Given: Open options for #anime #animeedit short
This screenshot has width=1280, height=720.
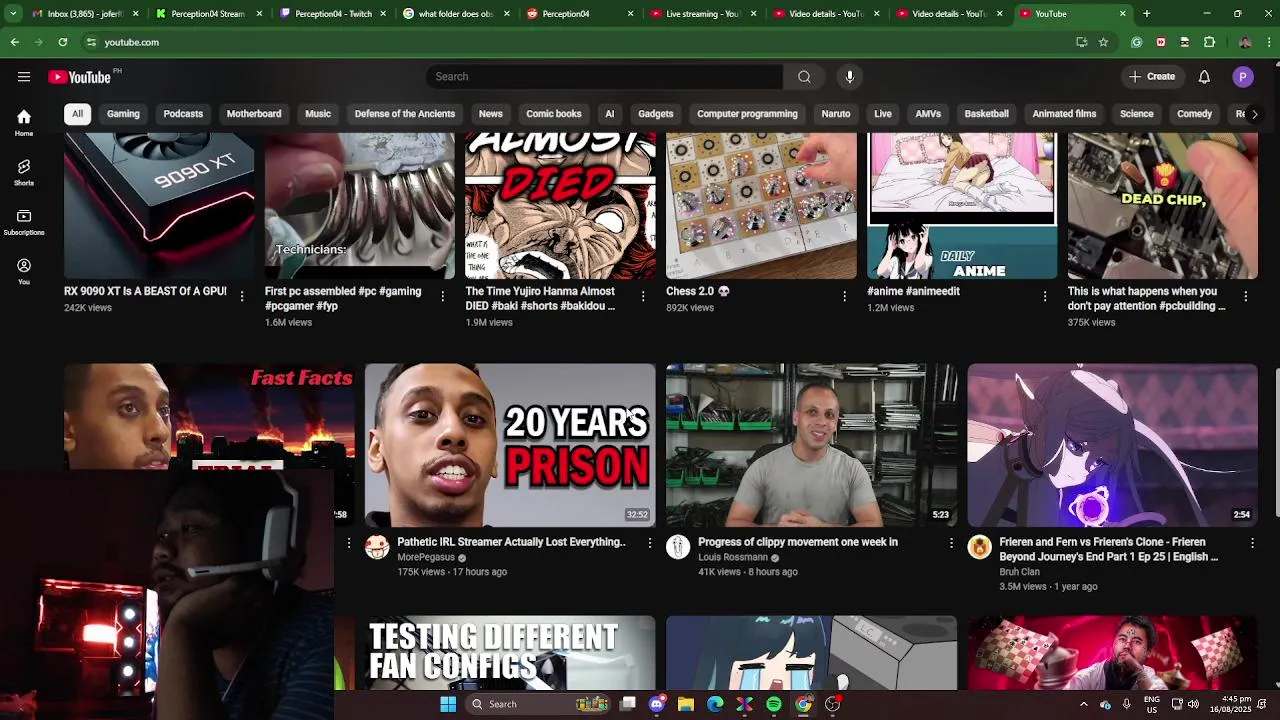Looking at the screenshot, I should pos(1045,296).
